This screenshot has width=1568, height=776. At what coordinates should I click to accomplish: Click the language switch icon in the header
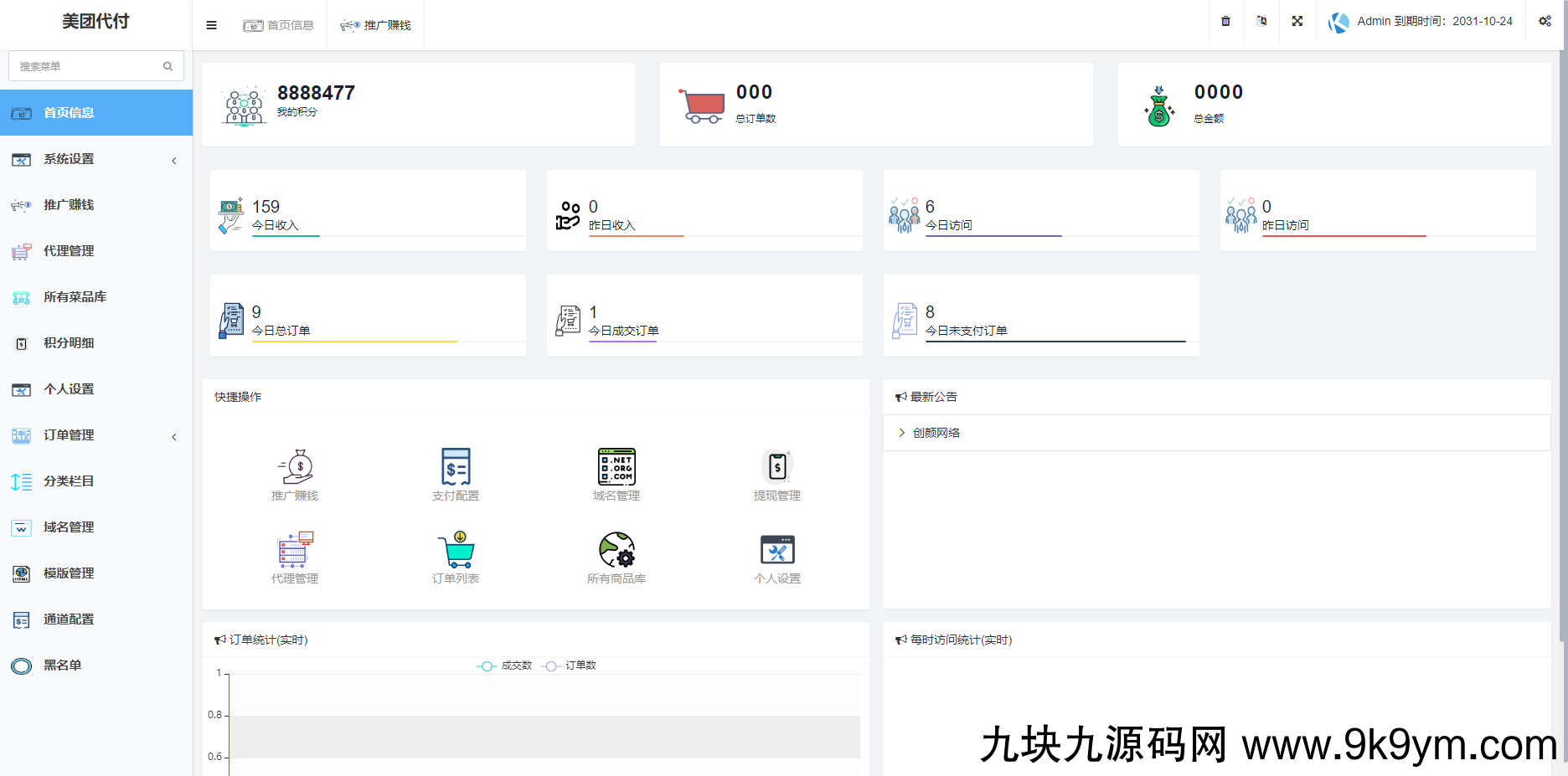(1261, 21)
